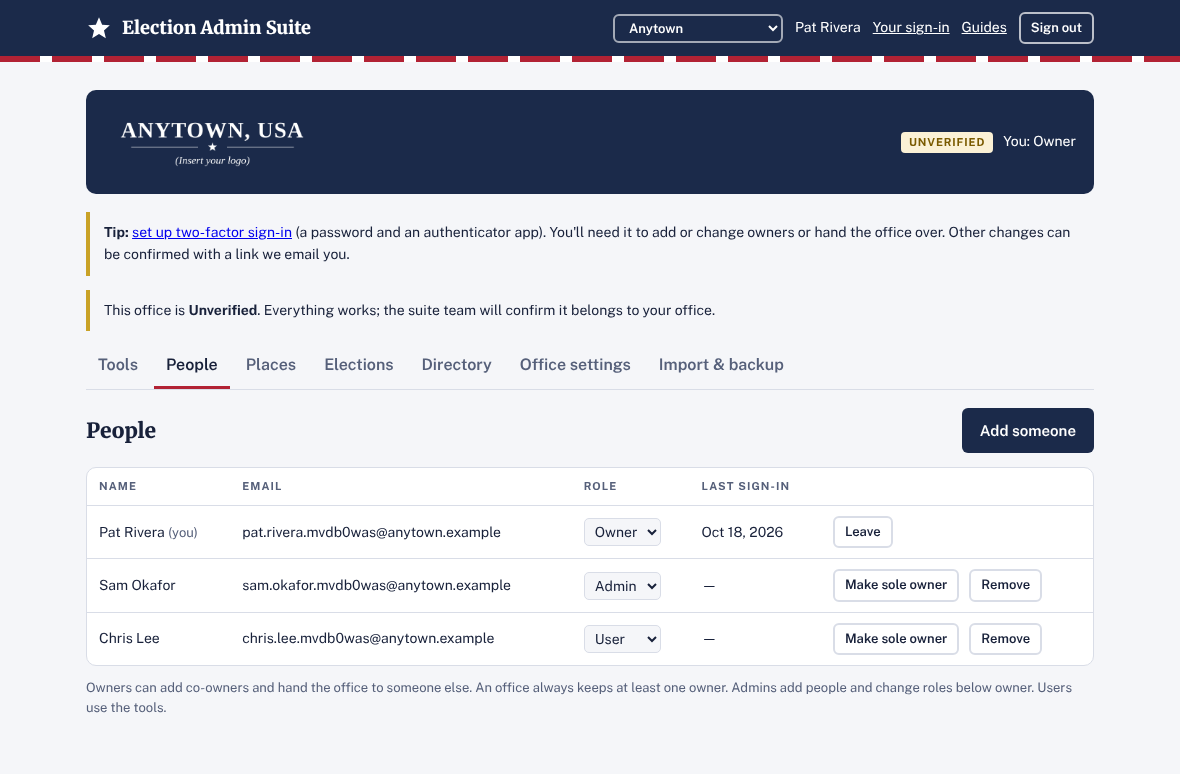Screen dimensions: 1180x774
Task: Click the LAST SIGN-IN column header
Action: pos(746,487)
